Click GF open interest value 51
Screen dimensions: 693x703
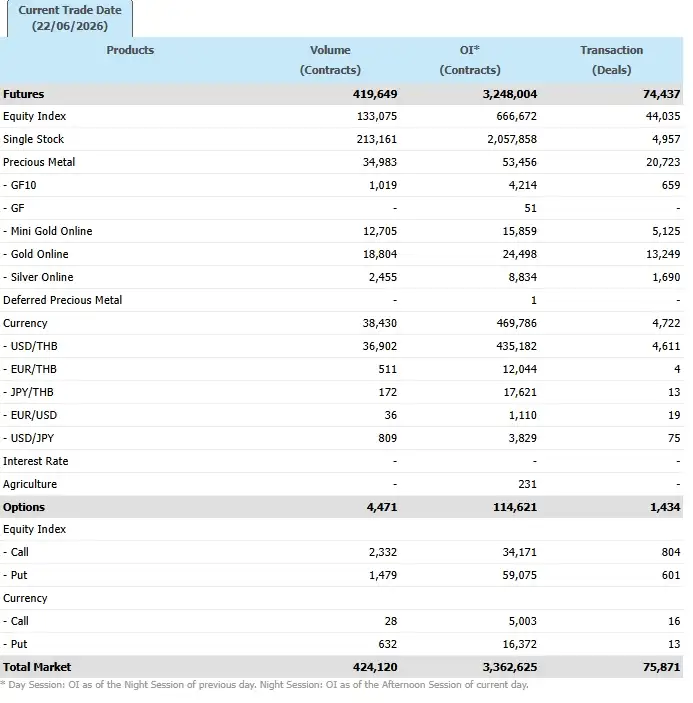coord(530,208)
